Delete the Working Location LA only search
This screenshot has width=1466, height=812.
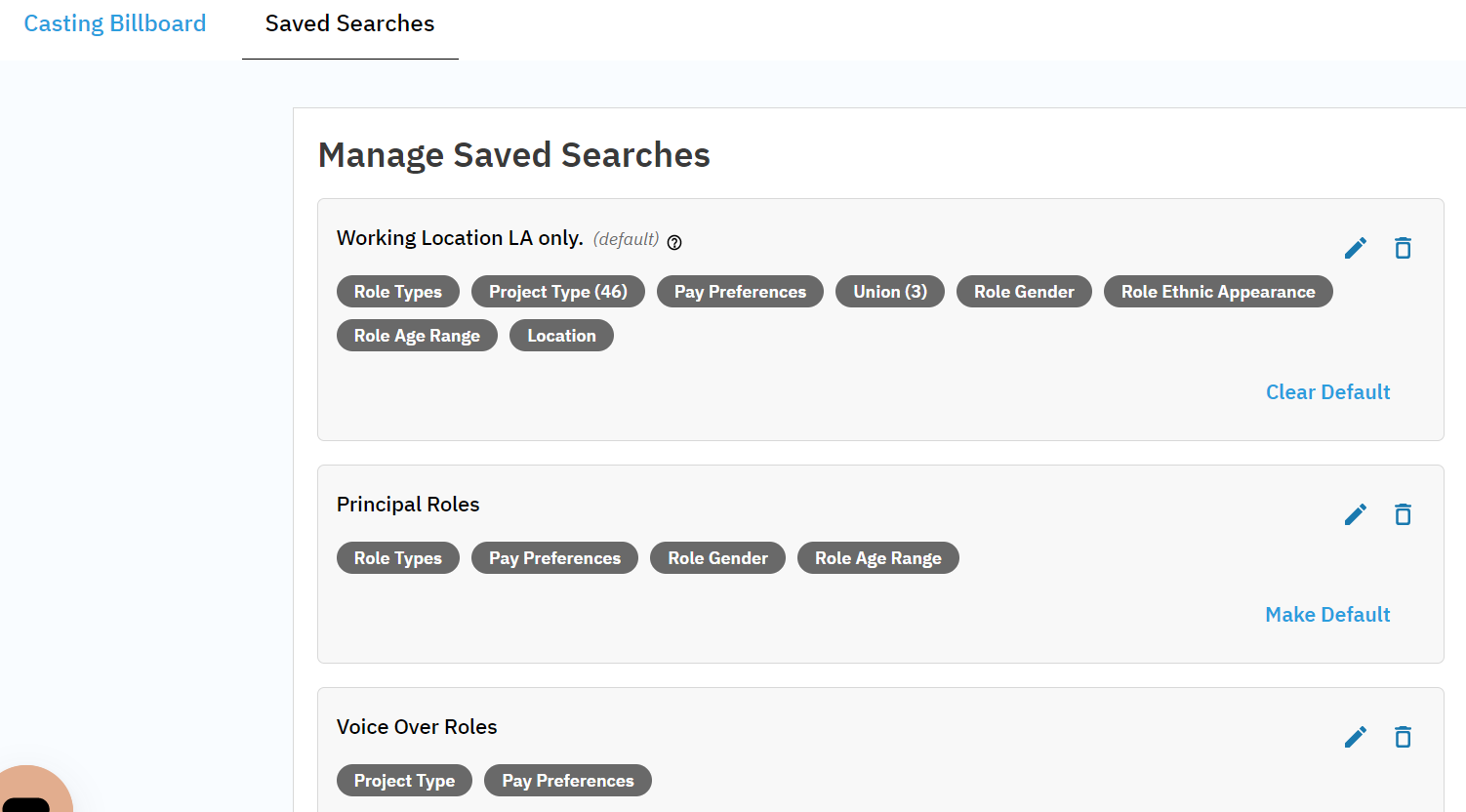pos(1403,248)
